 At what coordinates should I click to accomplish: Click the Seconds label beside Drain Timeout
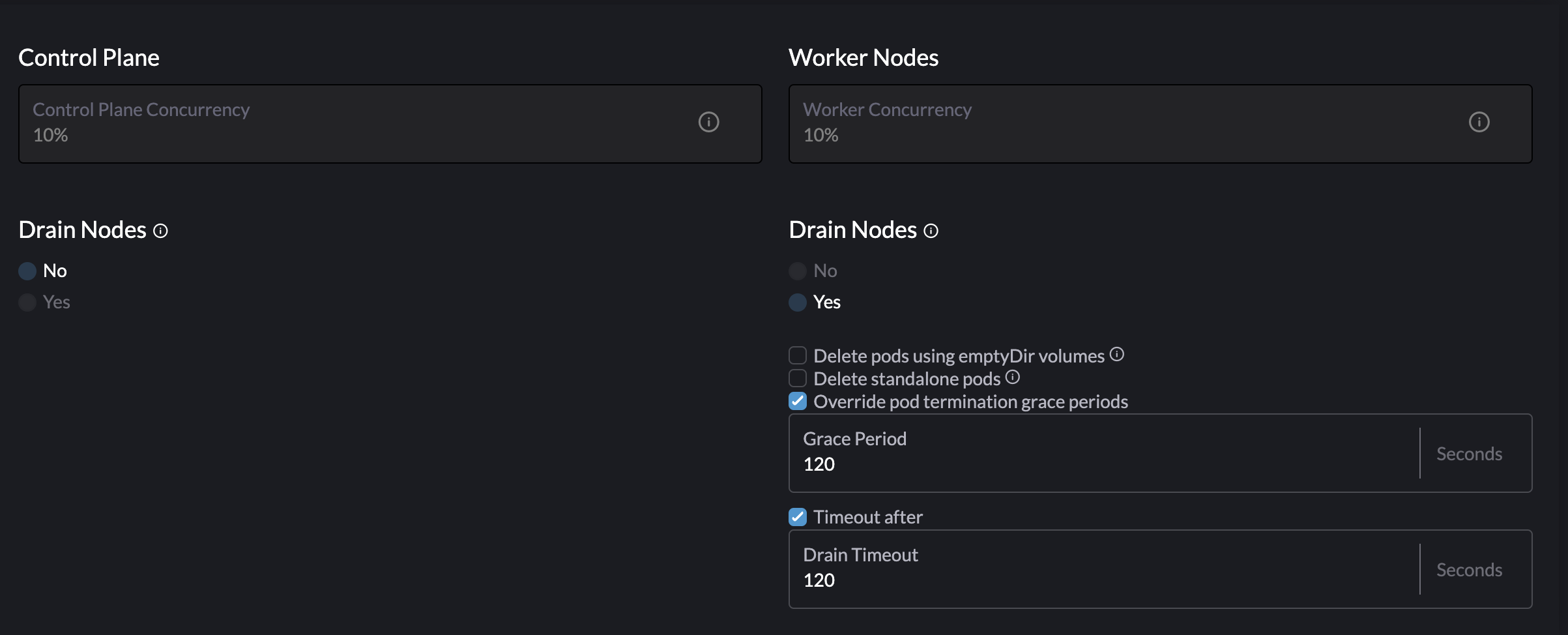click(x=1468, y=569)
